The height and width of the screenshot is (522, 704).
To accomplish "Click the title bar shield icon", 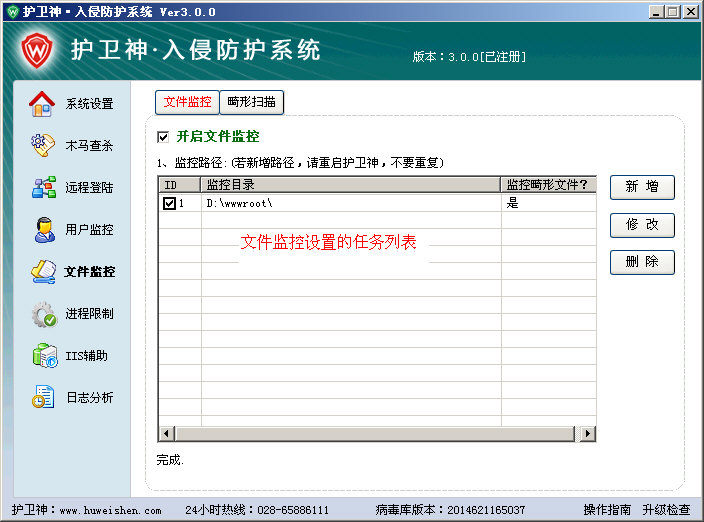I will pyautogui.click(x=13, y=12).
